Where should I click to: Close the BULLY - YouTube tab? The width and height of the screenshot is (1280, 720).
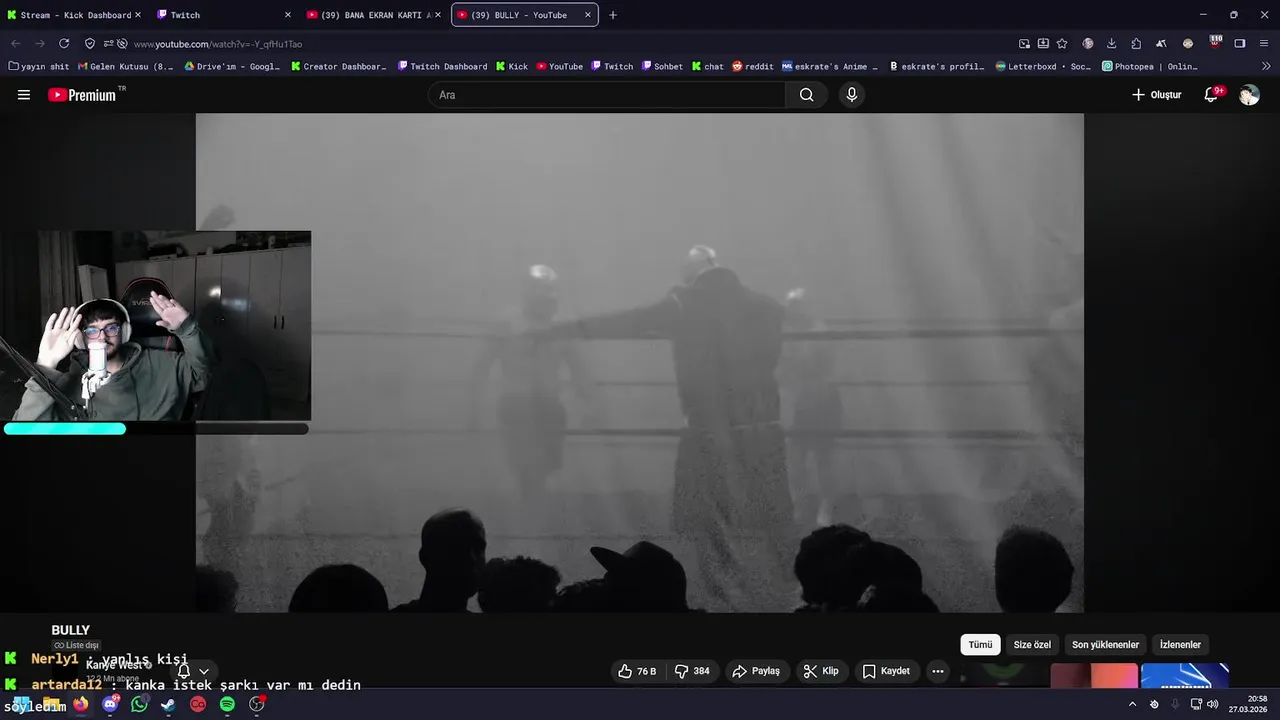(x=587, y=15)
